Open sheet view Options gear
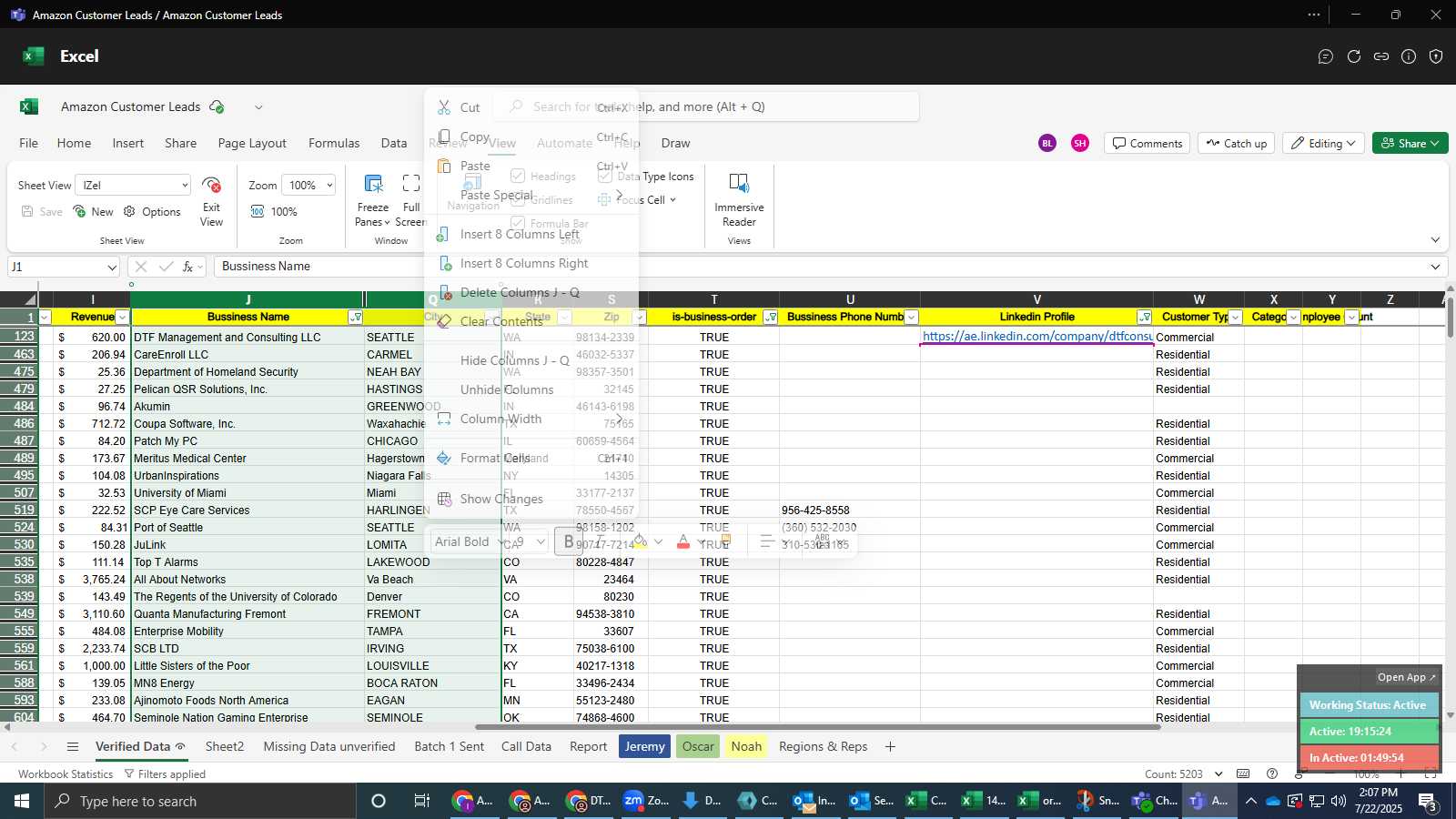This screenshot has height=819, width=1456. point(129,211)
